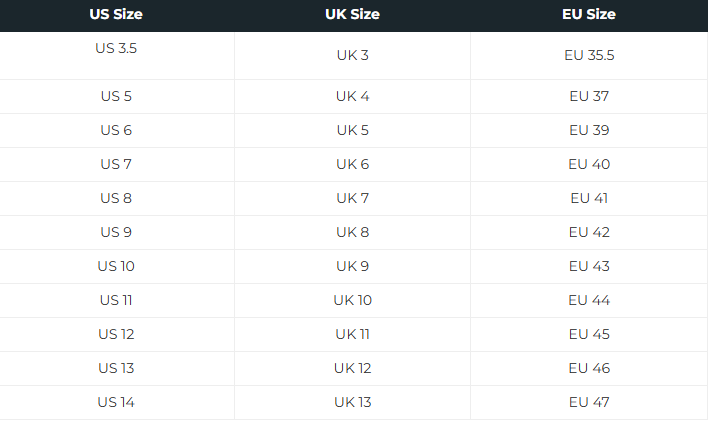714x430 pixels.
Task: Click the EU 42 cell
Action: (x=589, y=233)
